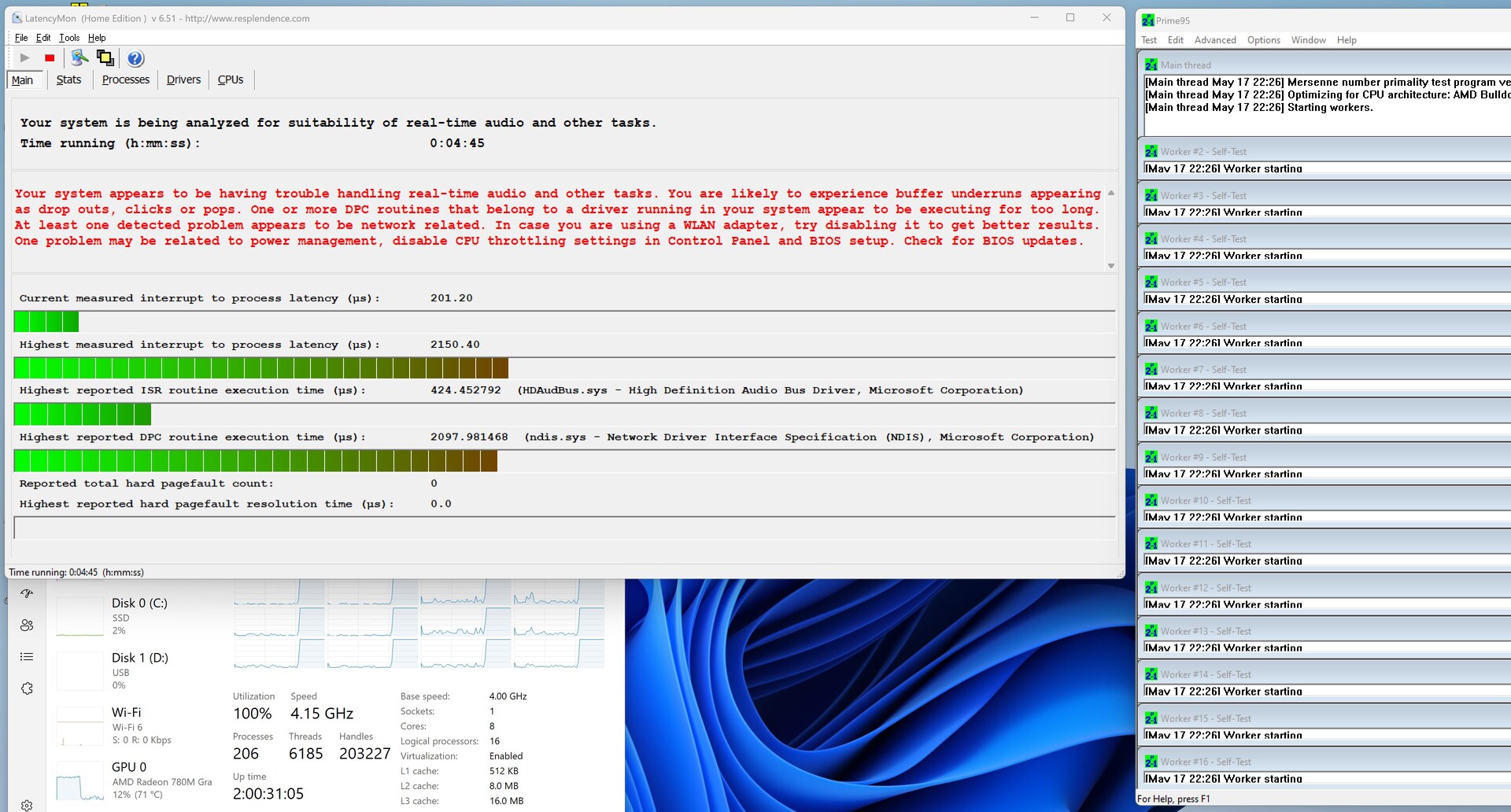The image size is (1511, 812).
Task: Click the analyze-system icon in the LatencyMon toolbar
Action: pyautogui.click(x=79, y=57)
